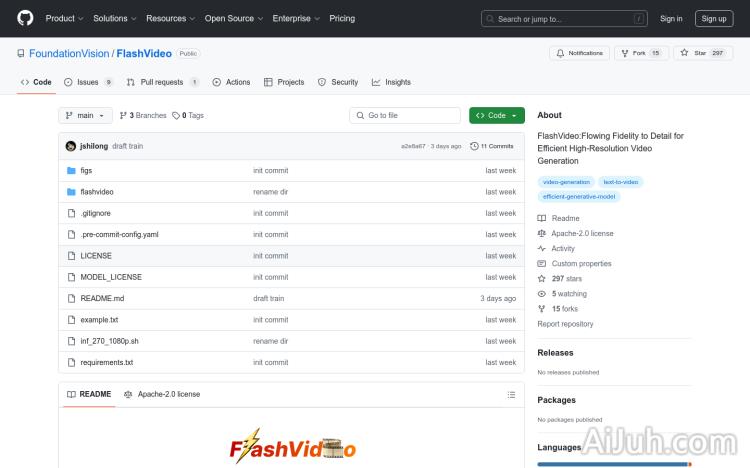Click the Custom properties note icon

(x=541, y=264)
